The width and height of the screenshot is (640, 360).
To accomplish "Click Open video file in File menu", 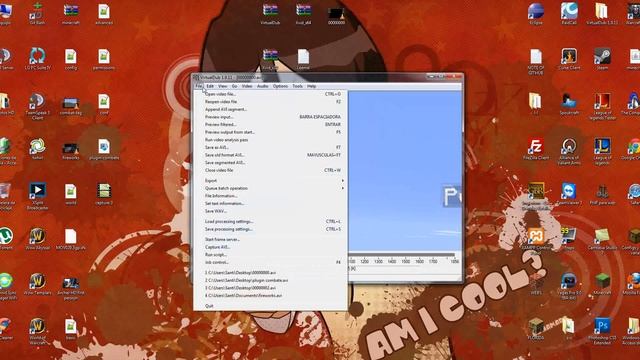I will coord(270,94).
